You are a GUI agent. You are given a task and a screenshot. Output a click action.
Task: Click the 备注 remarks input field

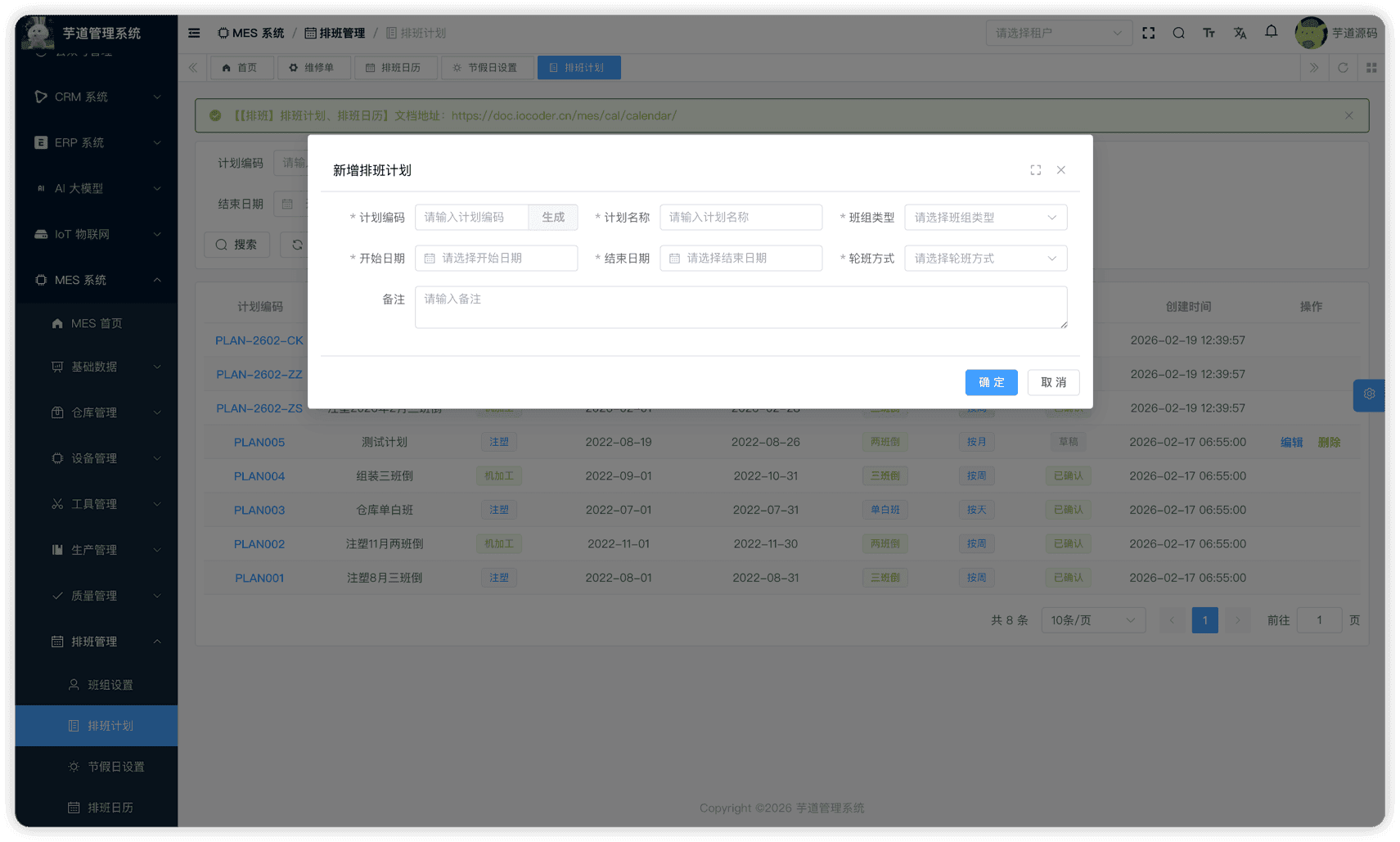point(741,307)
